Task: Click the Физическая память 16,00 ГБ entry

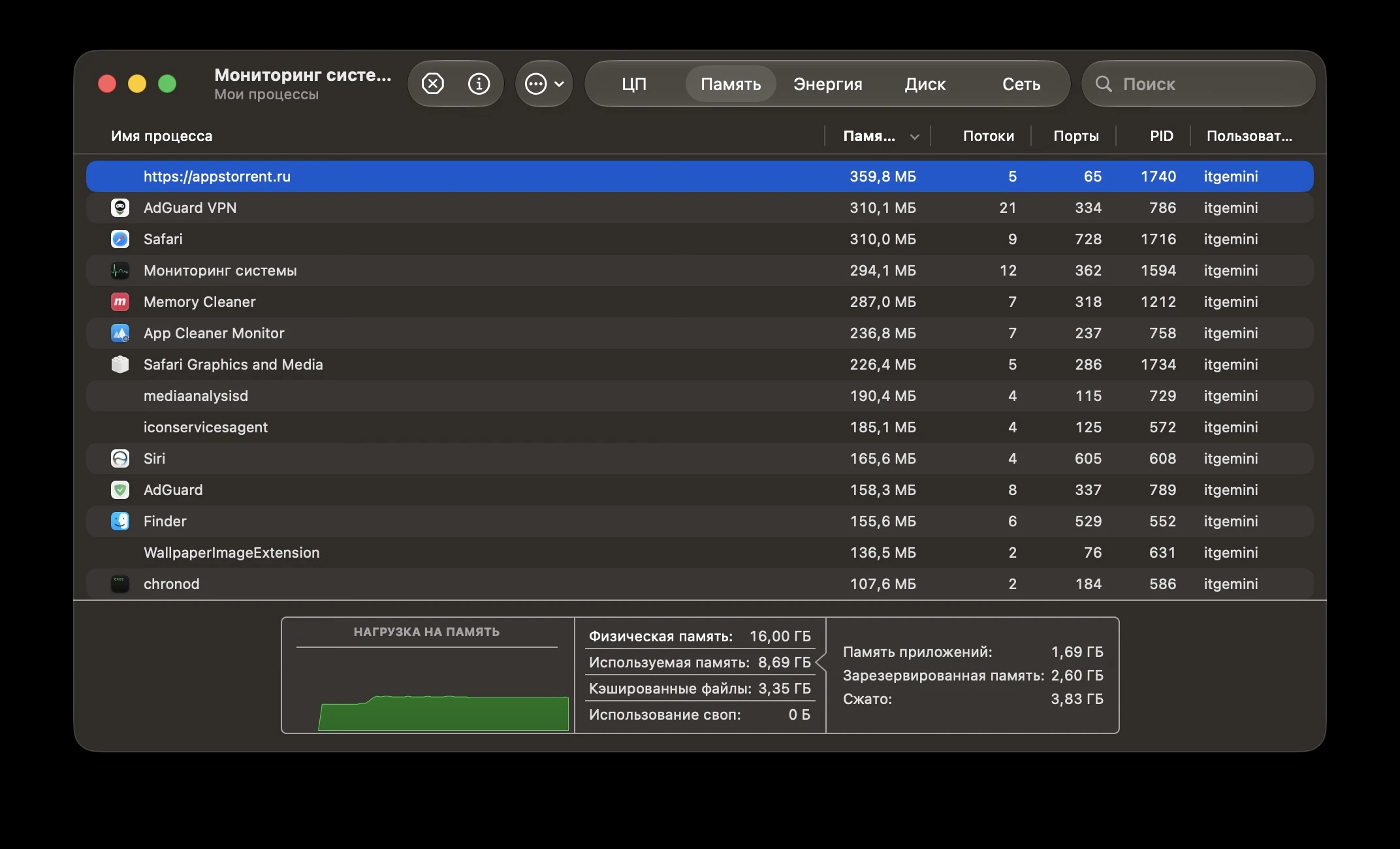Action: 700,636
